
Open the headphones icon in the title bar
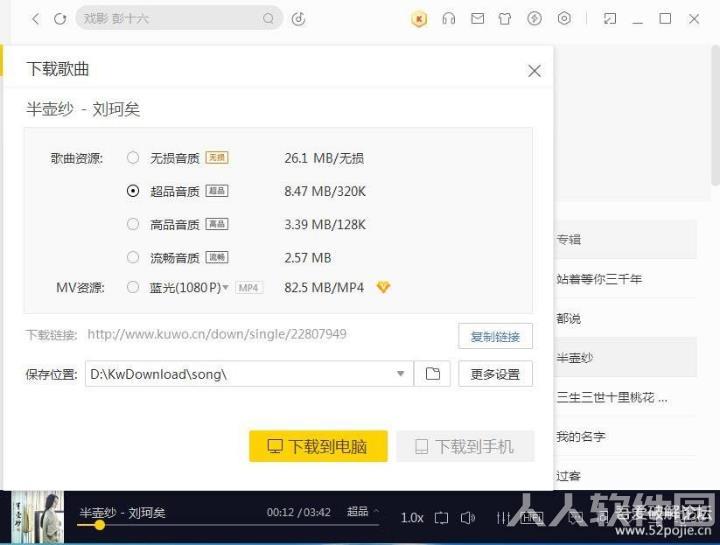[x=449, y=18]
